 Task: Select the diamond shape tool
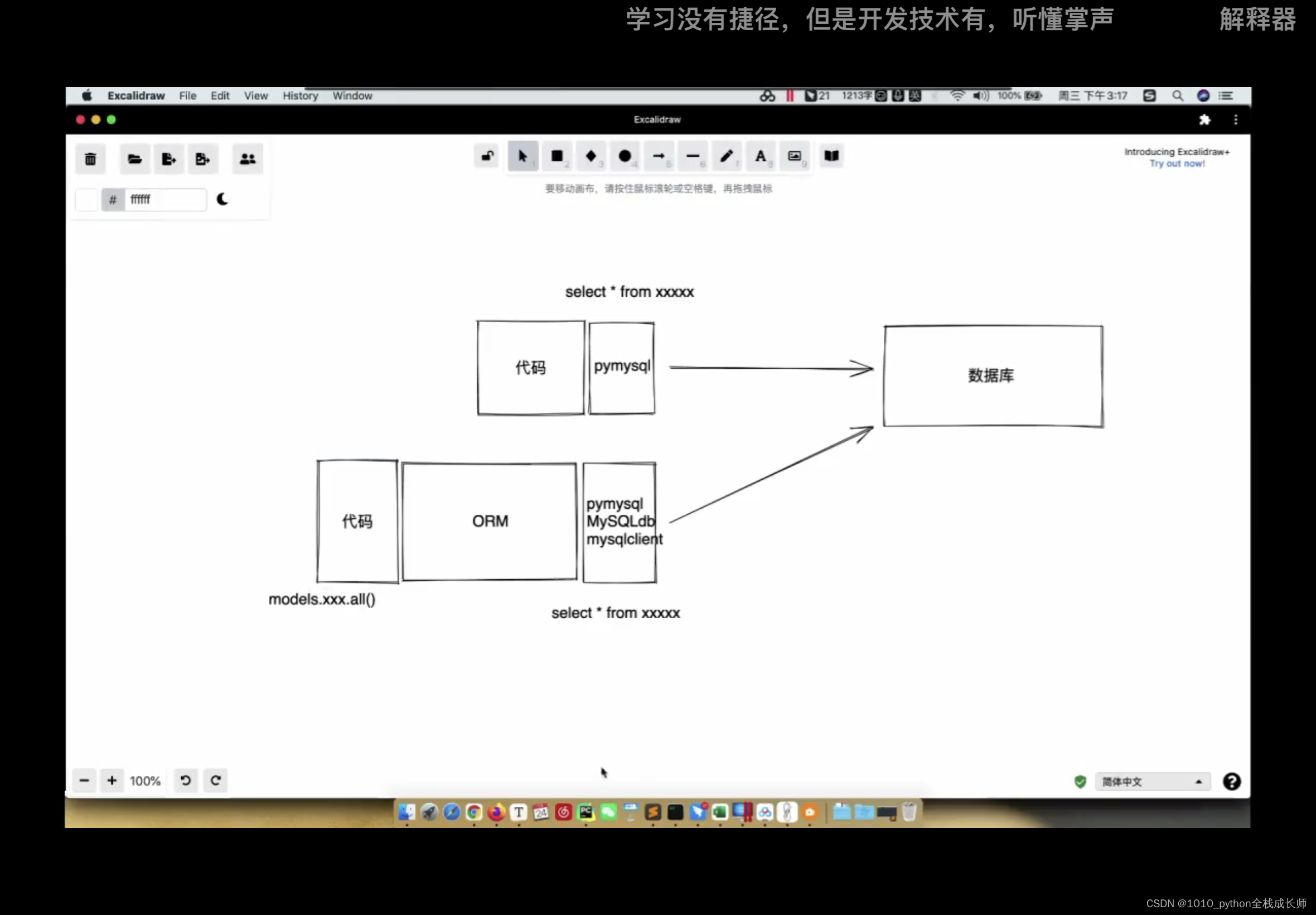click(x=591, y=156)
